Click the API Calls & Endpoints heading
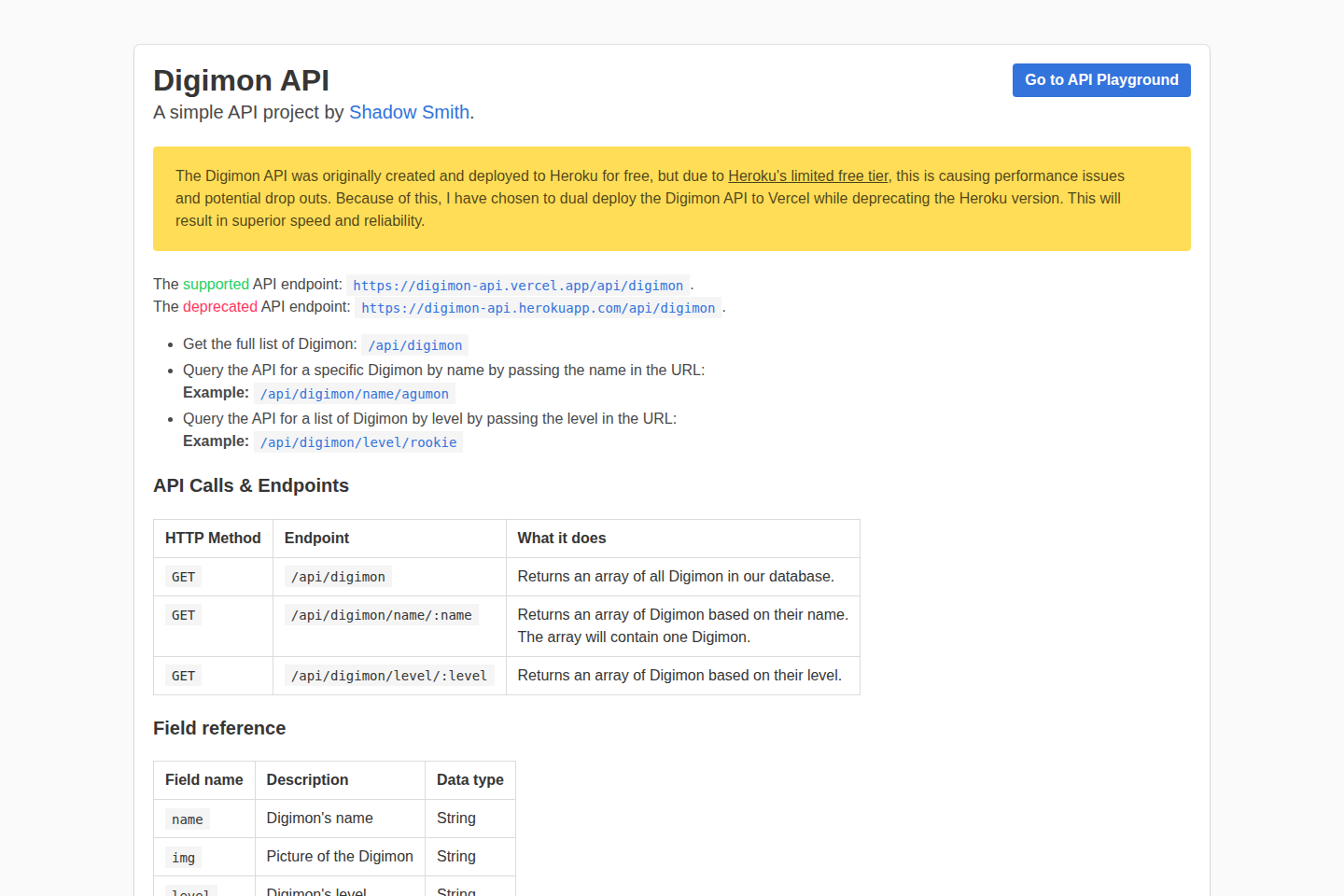The height and width of the screenshot is (896, 1344). click(251, 485)
